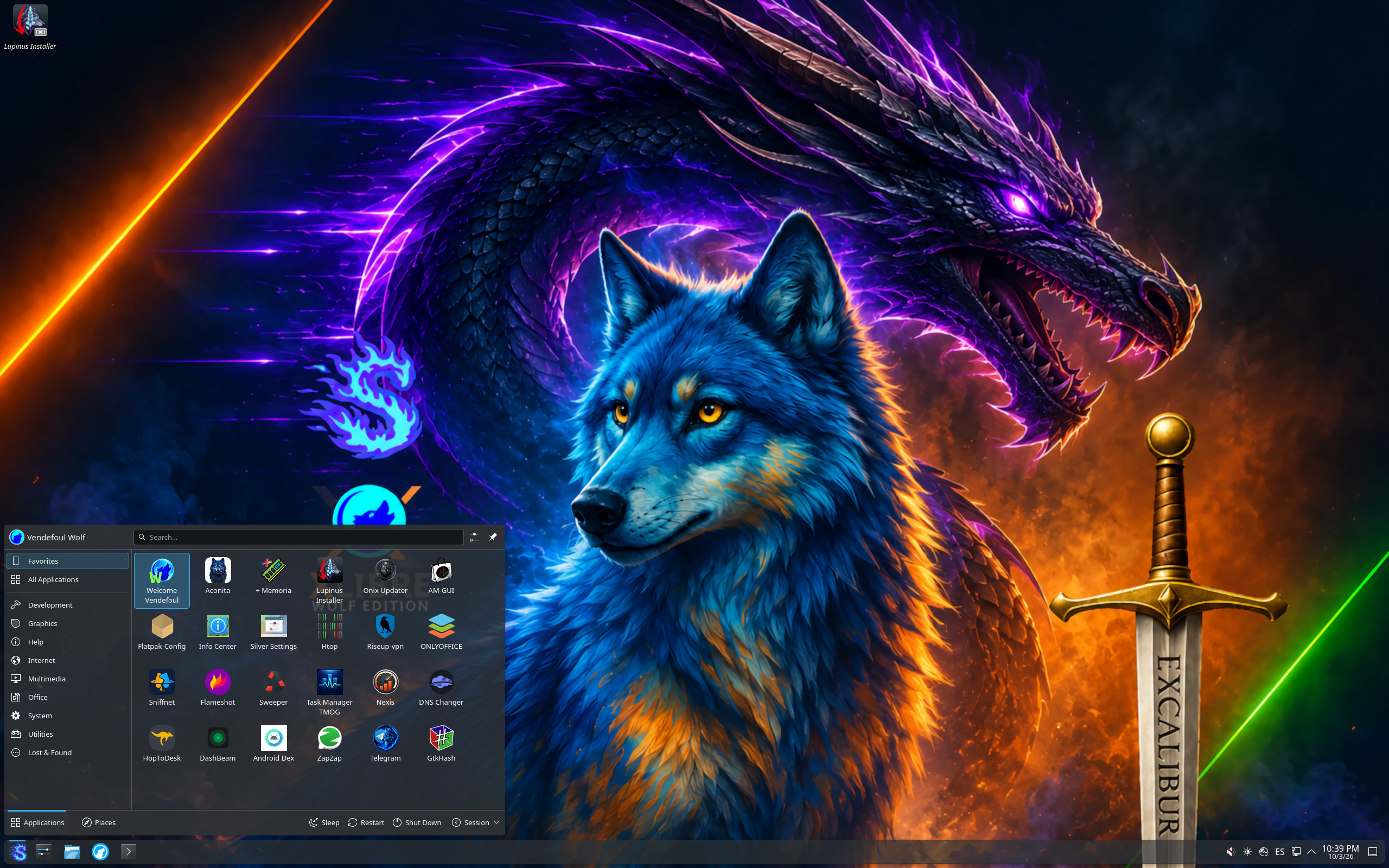Launch HopToDesk remote desktop
This screenshot has width=1389, height=868.
161,743
